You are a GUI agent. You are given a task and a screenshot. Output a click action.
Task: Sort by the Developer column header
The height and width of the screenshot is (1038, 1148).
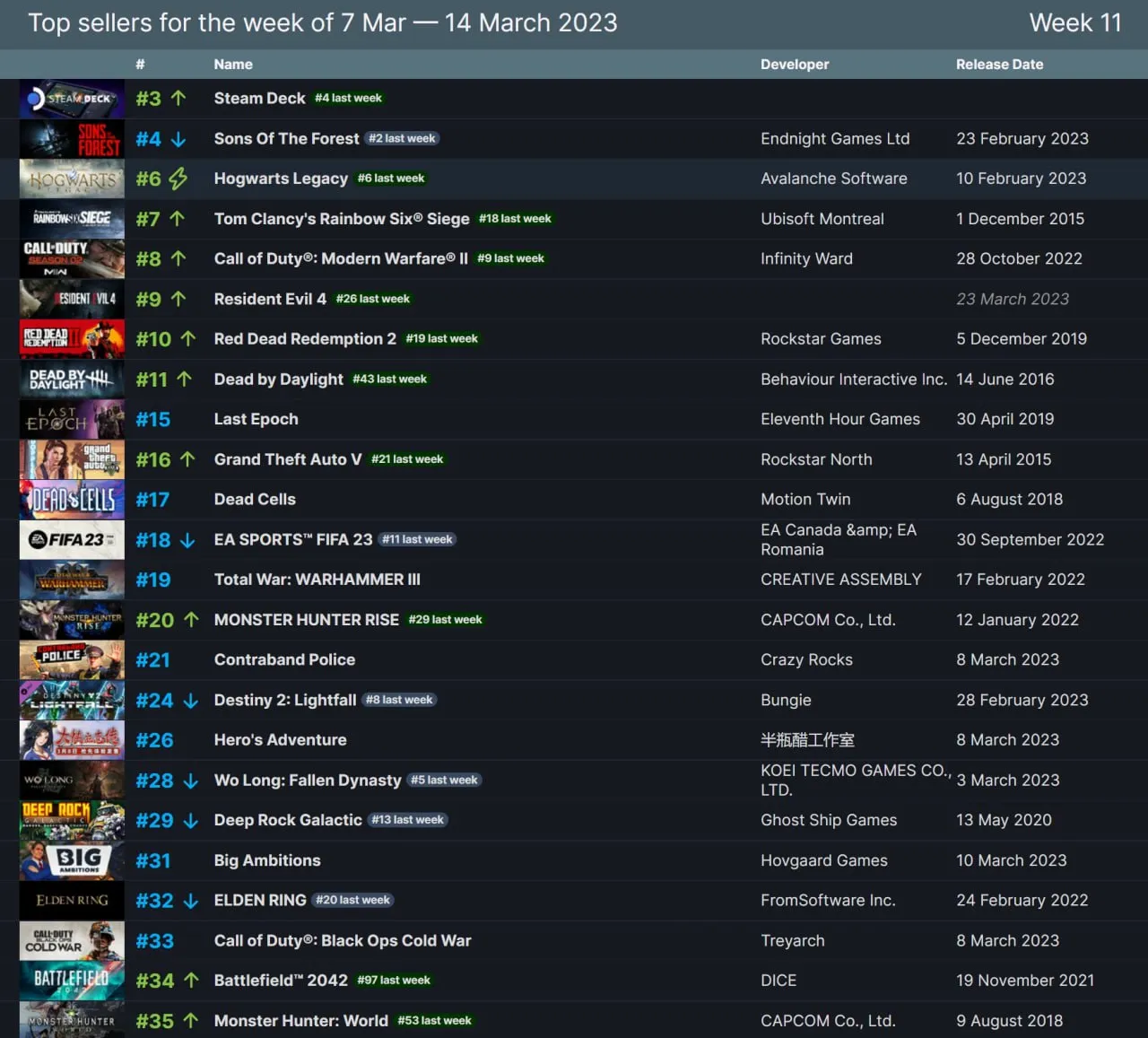point(795,65)
